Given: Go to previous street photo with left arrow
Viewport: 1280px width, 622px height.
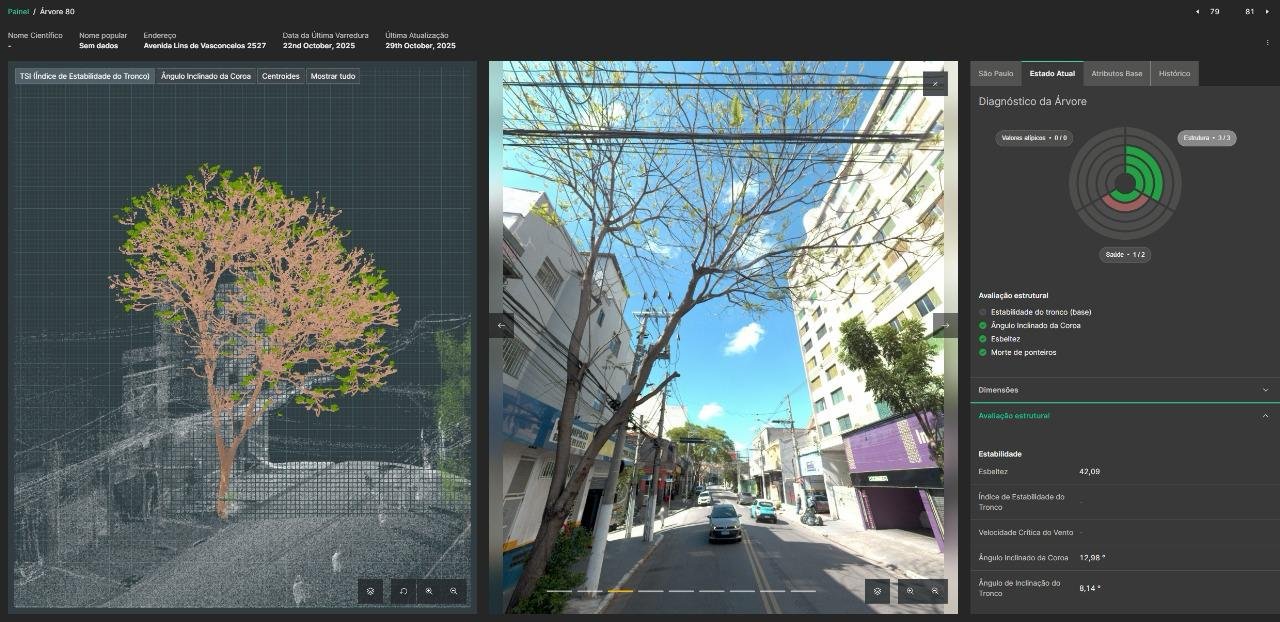Looking at the screenshot, I should pyautogui.click(x=502, y=325).
